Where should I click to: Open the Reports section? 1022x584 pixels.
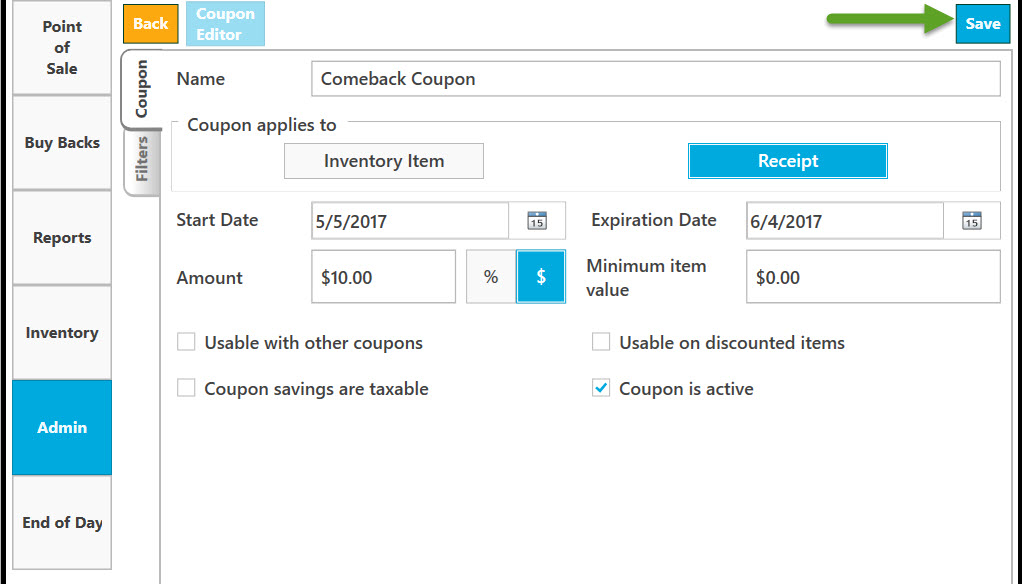click(x=62, y=238)
